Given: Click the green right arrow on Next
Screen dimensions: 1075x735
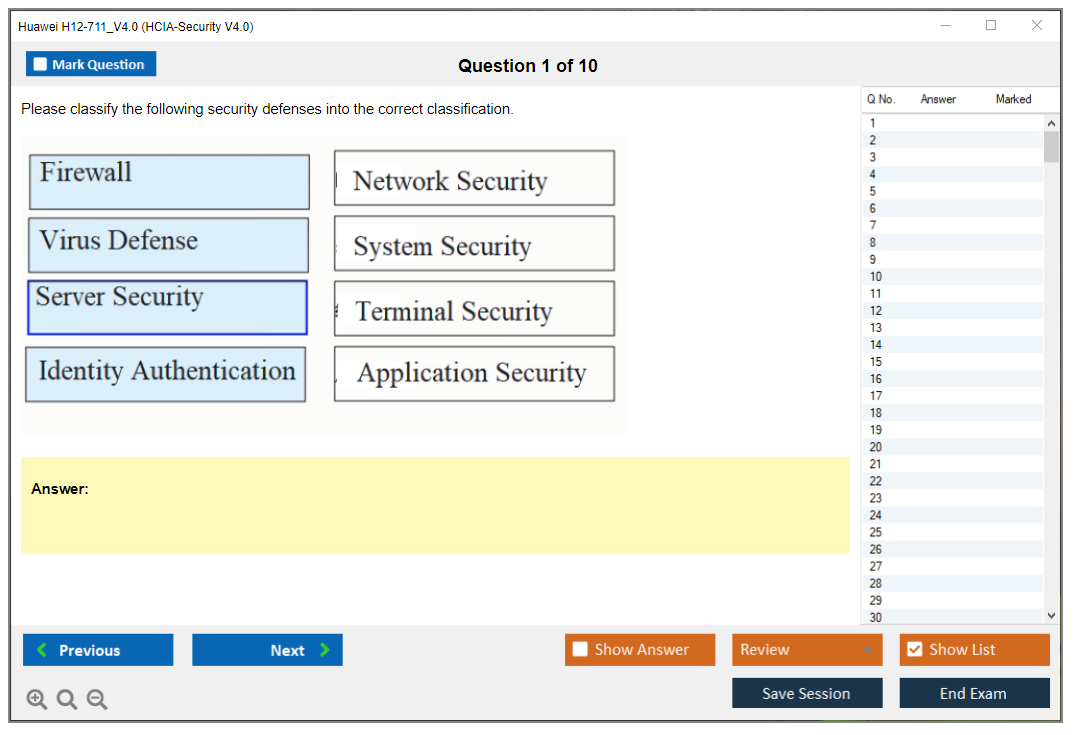Looking at the screenshot, I should 325,650.
